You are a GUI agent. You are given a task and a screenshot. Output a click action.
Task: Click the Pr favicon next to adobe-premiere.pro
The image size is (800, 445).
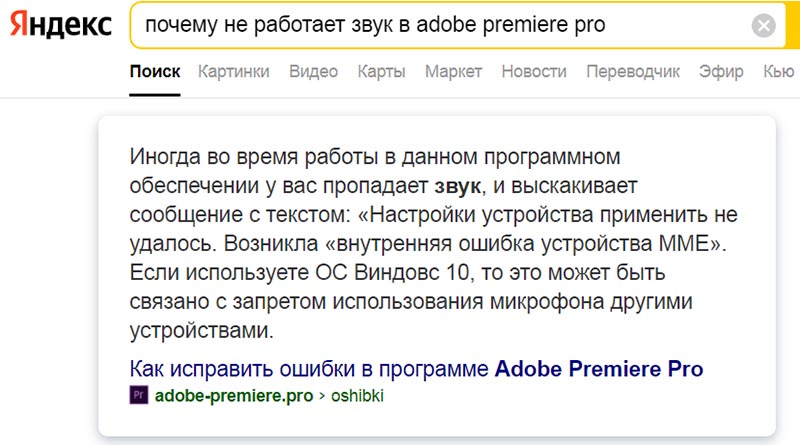[x=139, y=395]
